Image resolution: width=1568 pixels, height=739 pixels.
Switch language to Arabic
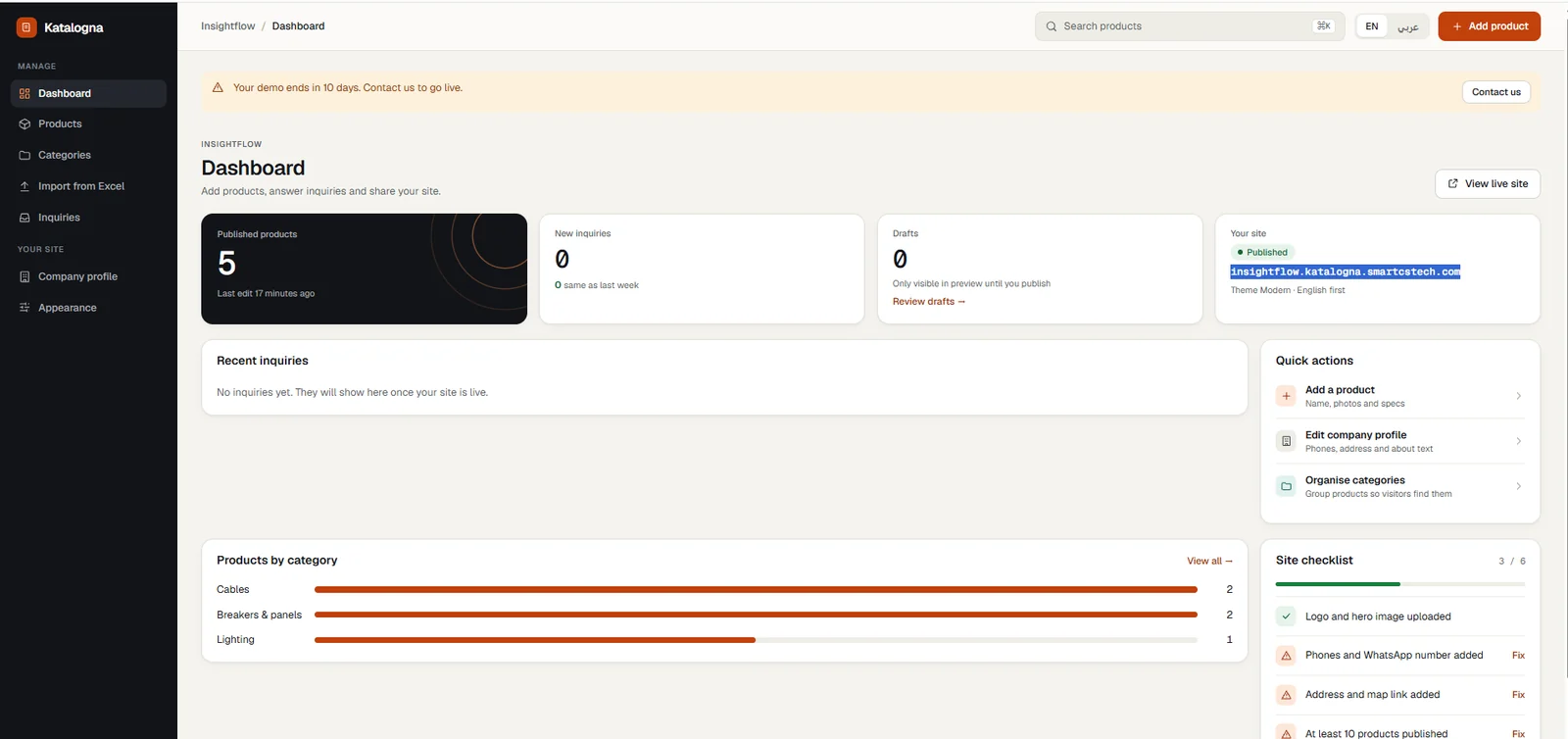1408,26
